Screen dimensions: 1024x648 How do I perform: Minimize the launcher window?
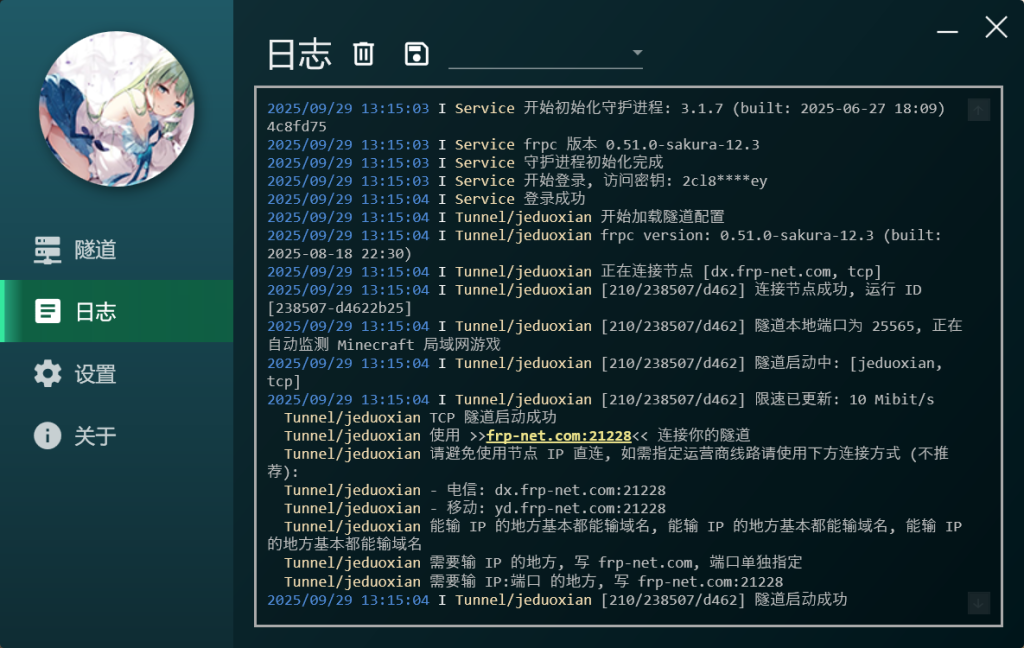click(x=948, y=30)
